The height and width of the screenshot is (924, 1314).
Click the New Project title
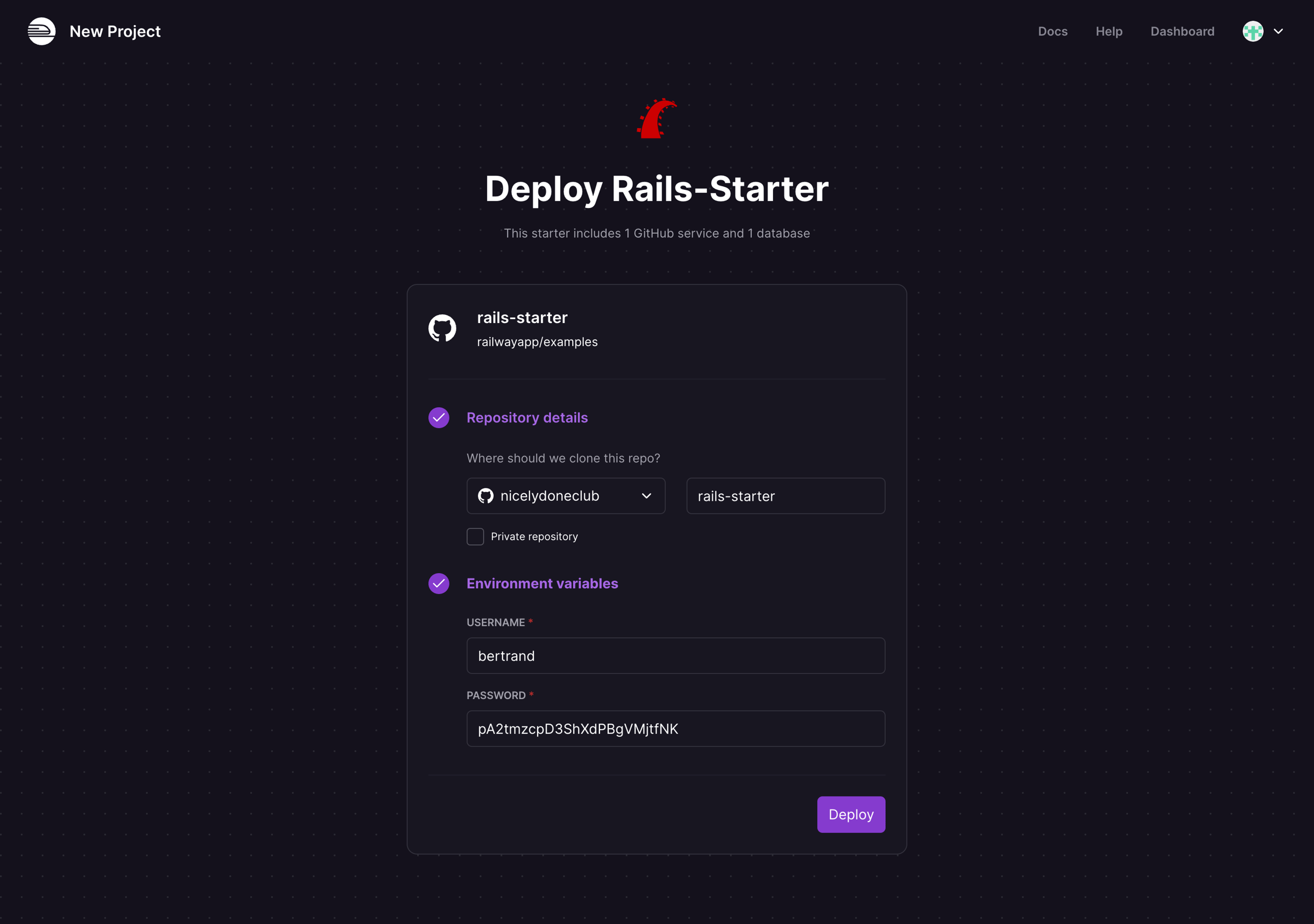115,31
